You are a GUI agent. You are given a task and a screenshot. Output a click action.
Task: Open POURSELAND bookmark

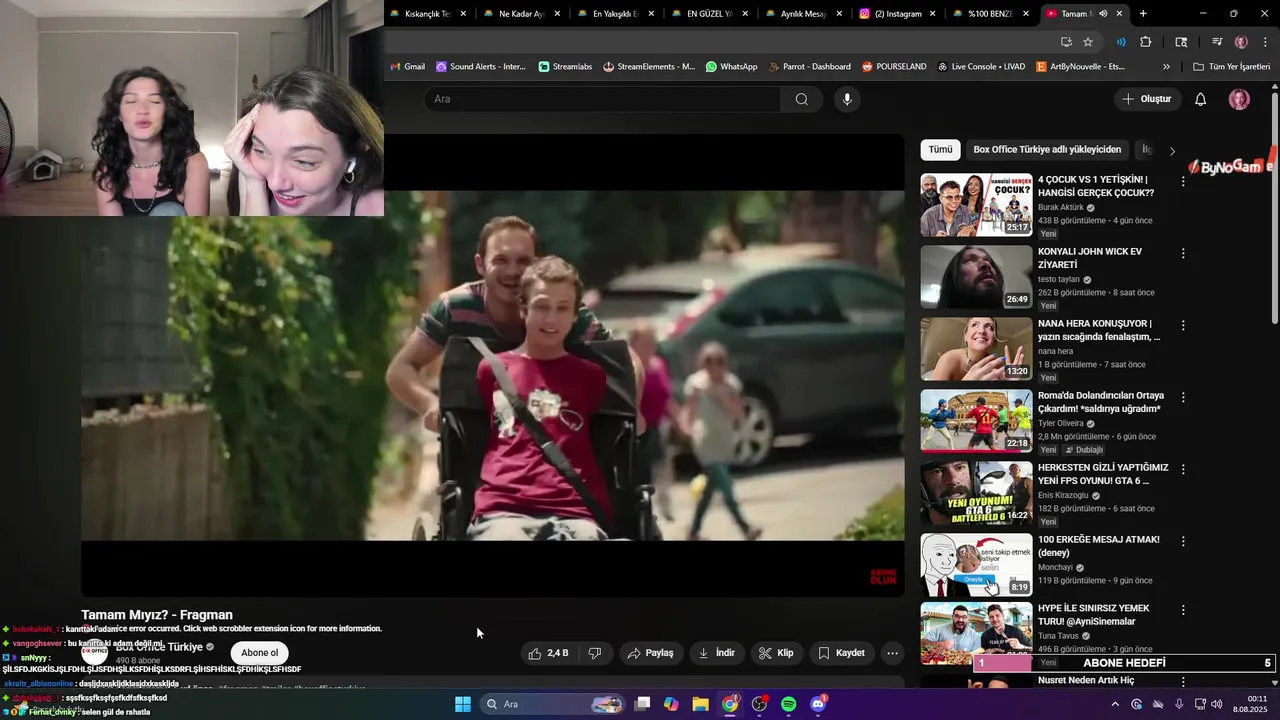pos(894,67)
